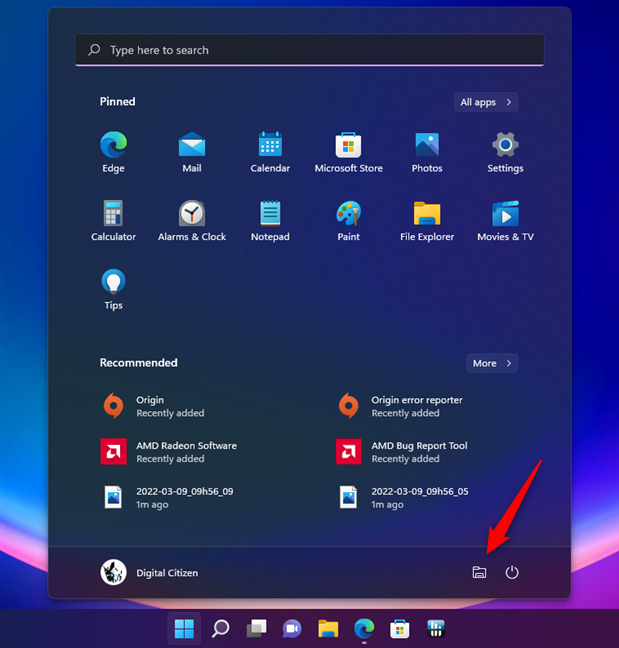
Task: Open the Edge pinned app
Action: pos(113,152)
